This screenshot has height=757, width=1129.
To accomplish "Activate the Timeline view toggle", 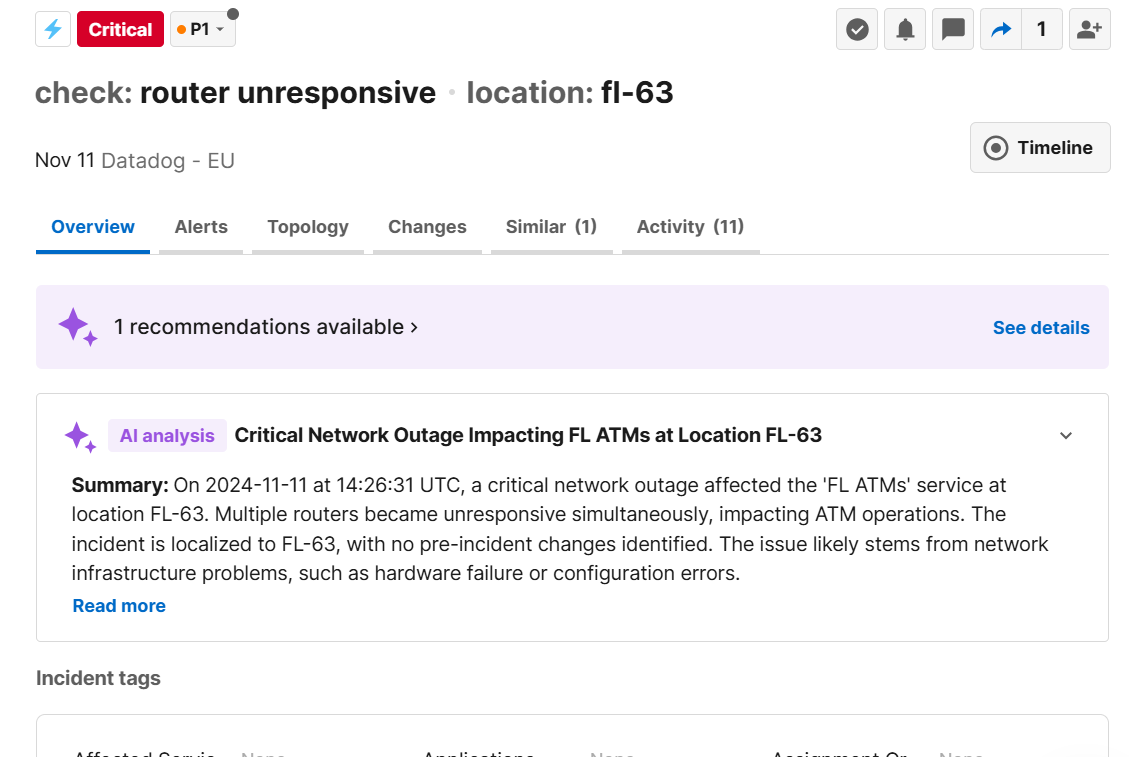I will point(1040,147).
